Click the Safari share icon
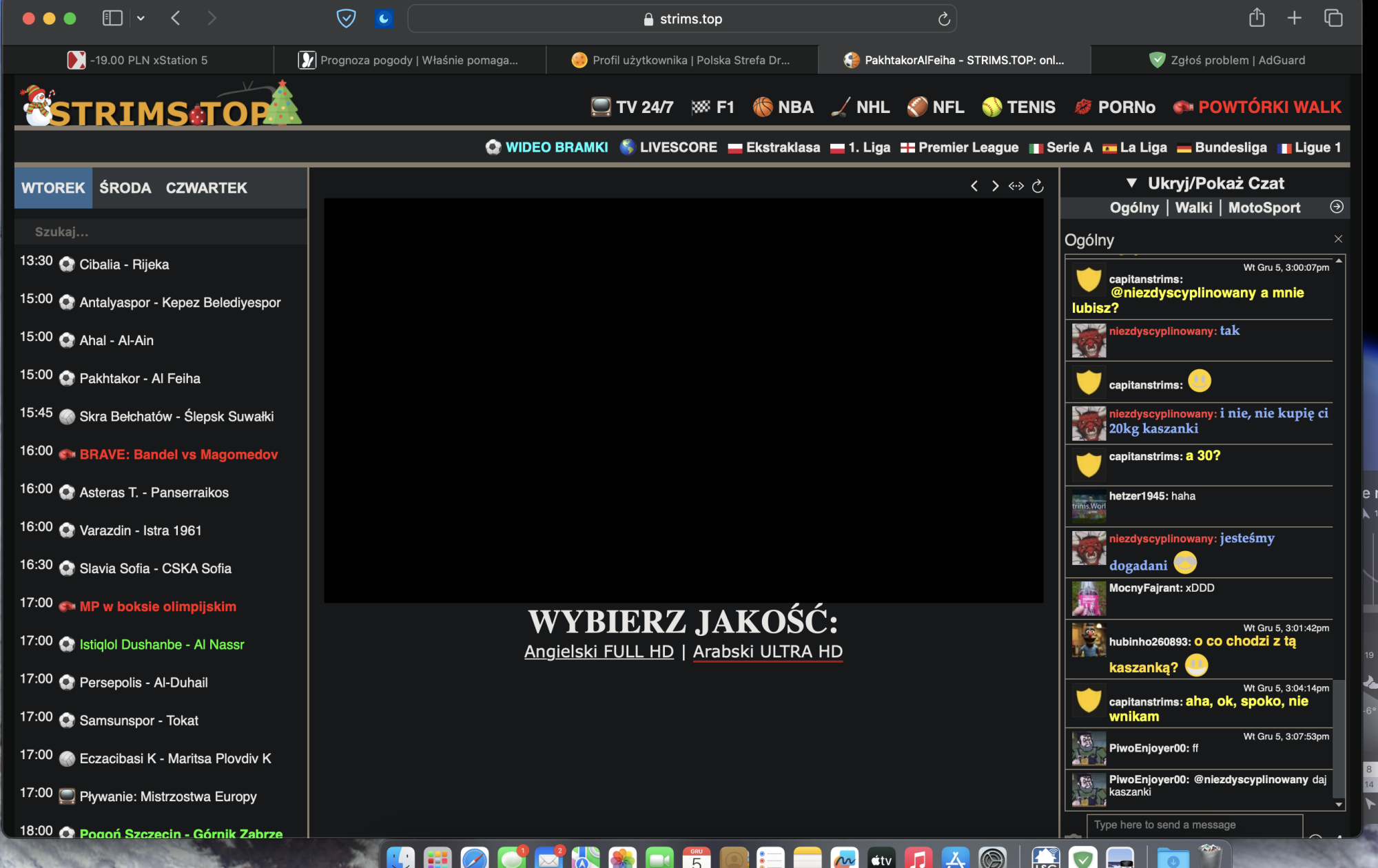The height and width of the screenshot is (868, 1378). pyautogui.click(x=1257, y=19)
